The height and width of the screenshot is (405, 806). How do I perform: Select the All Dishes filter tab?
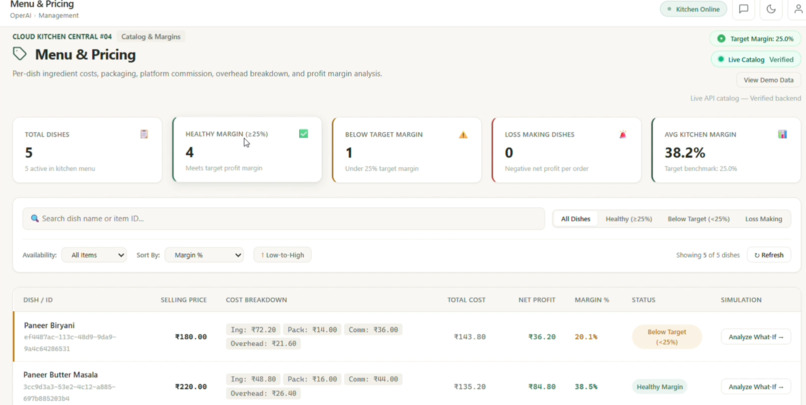point(575,219)
